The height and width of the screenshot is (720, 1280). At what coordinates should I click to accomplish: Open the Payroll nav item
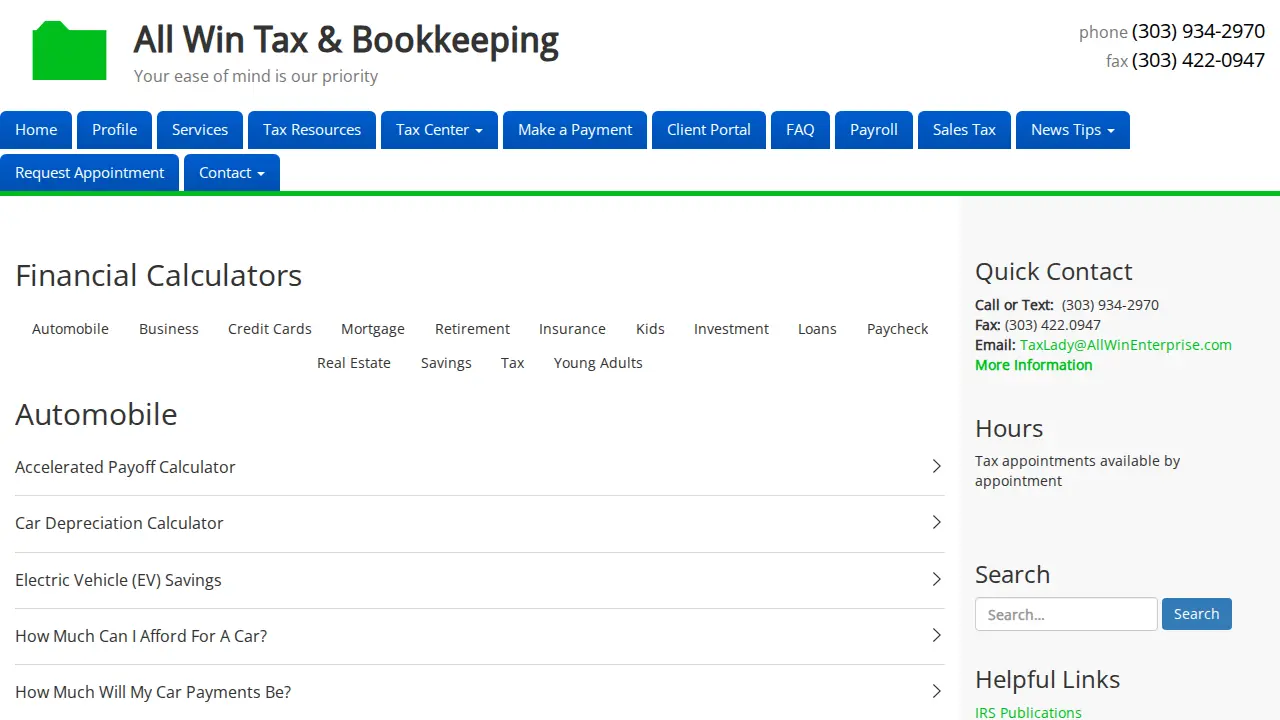[x=874, y=130]
